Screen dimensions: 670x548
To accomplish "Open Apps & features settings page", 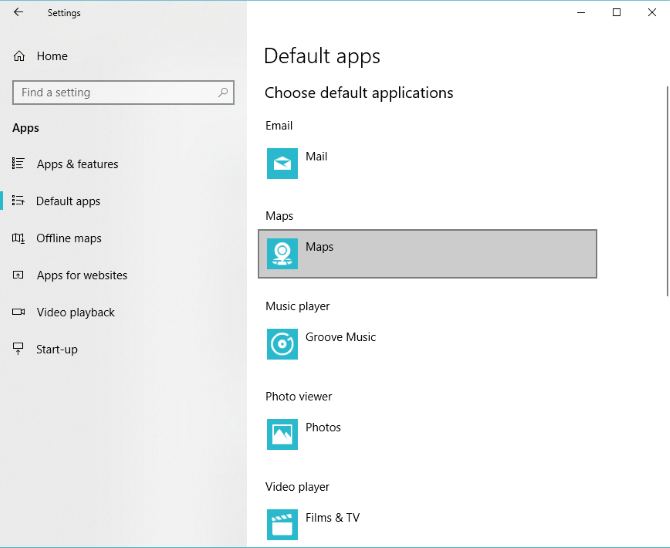I will 77,164.
